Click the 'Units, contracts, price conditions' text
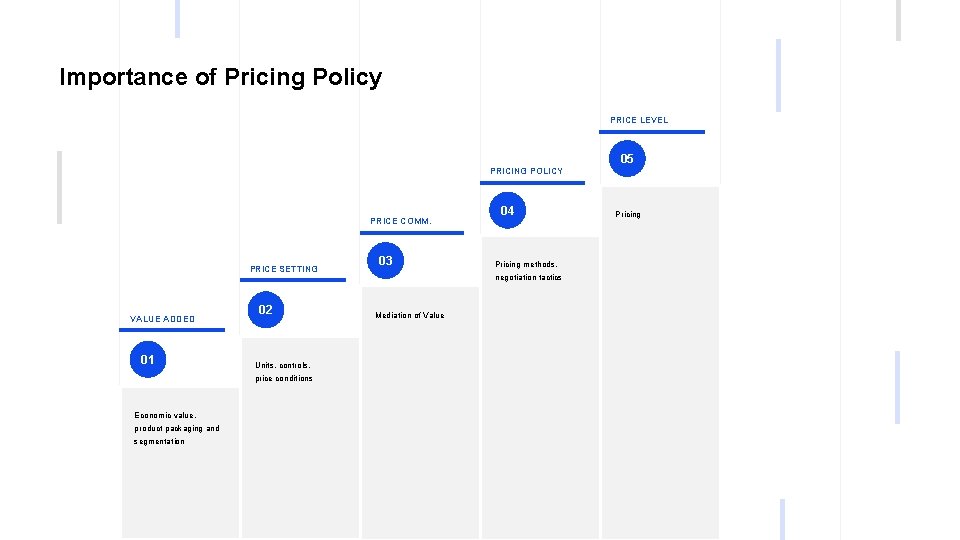 (284, 372)
